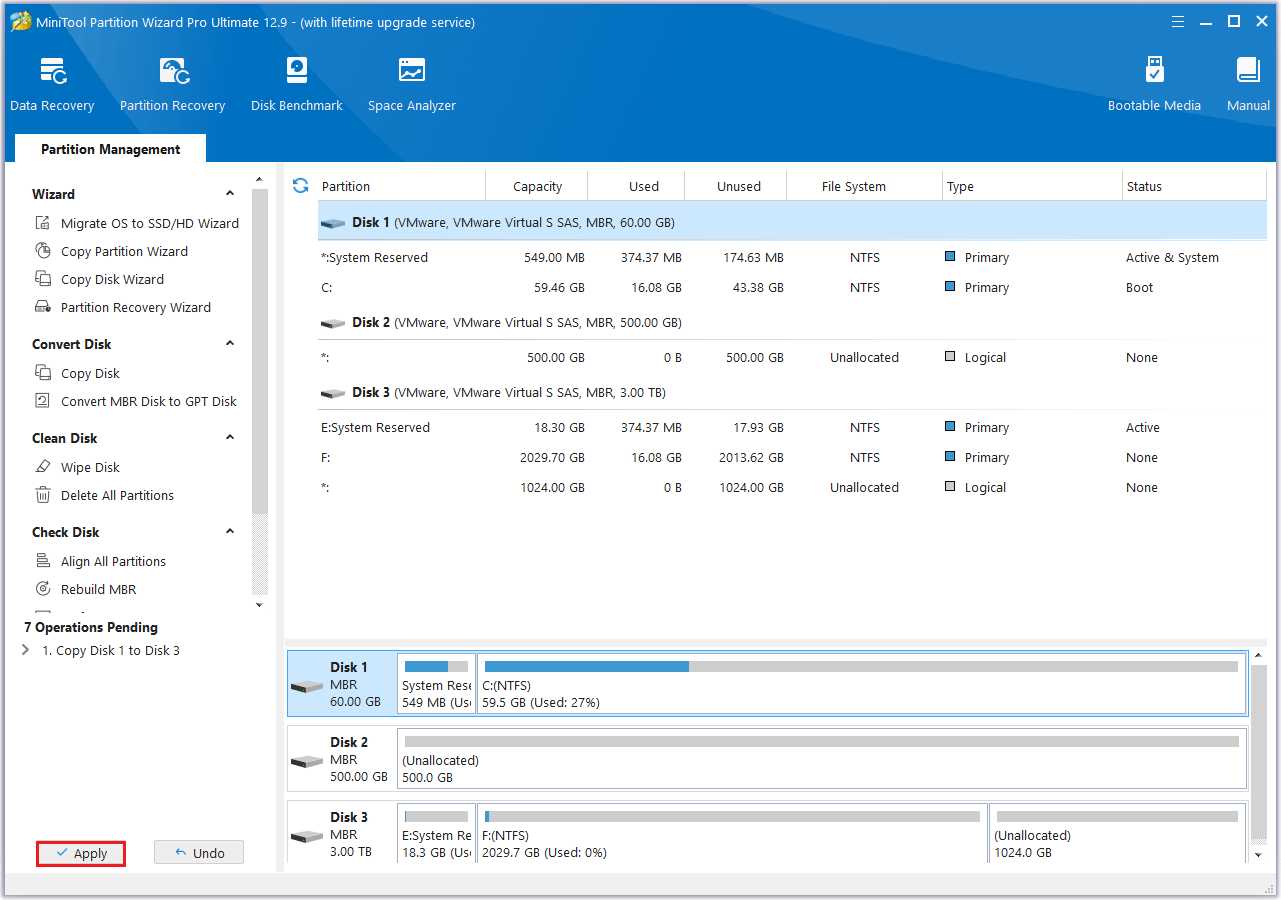Screen dimensions: 1281x900
Task: Collapse the Wizard section
Action: [230, 193]
